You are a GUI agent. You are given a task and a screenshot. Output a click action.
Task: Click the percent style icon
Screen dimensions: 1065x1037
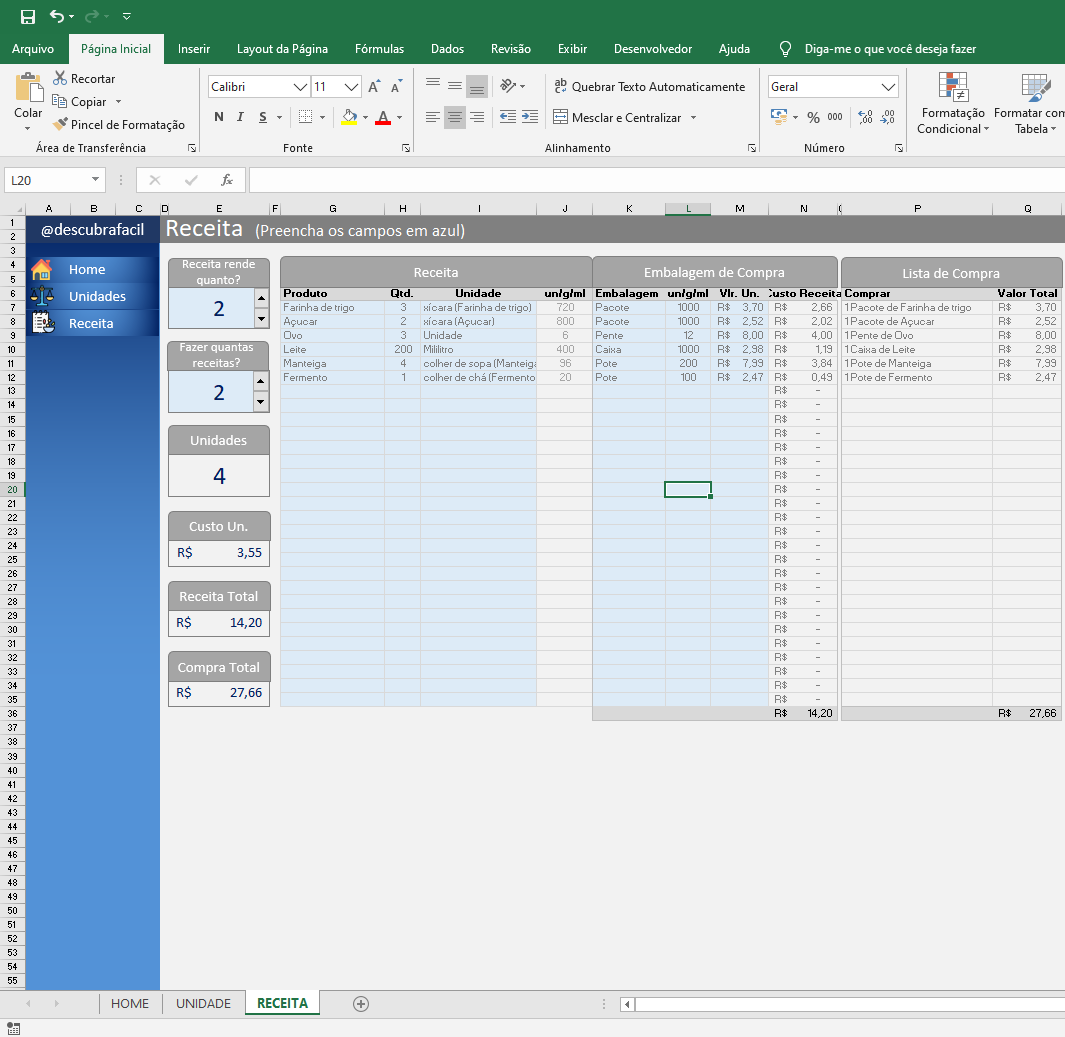[813, 118]
